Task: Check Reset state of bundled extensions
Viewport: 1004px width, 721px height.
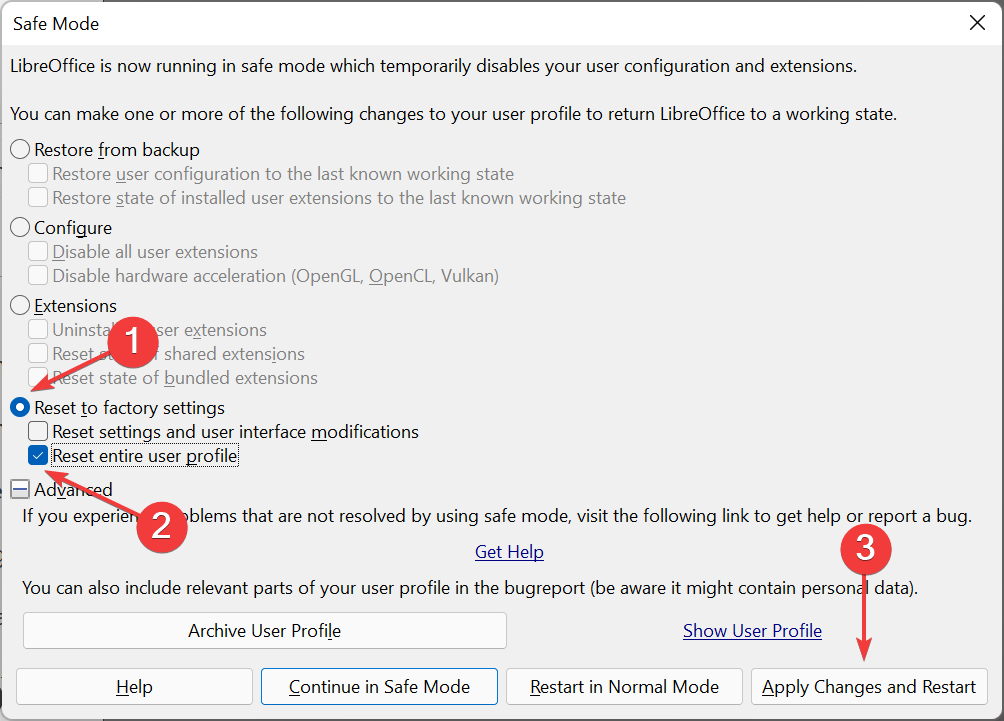Action: (x=38, y=378)
